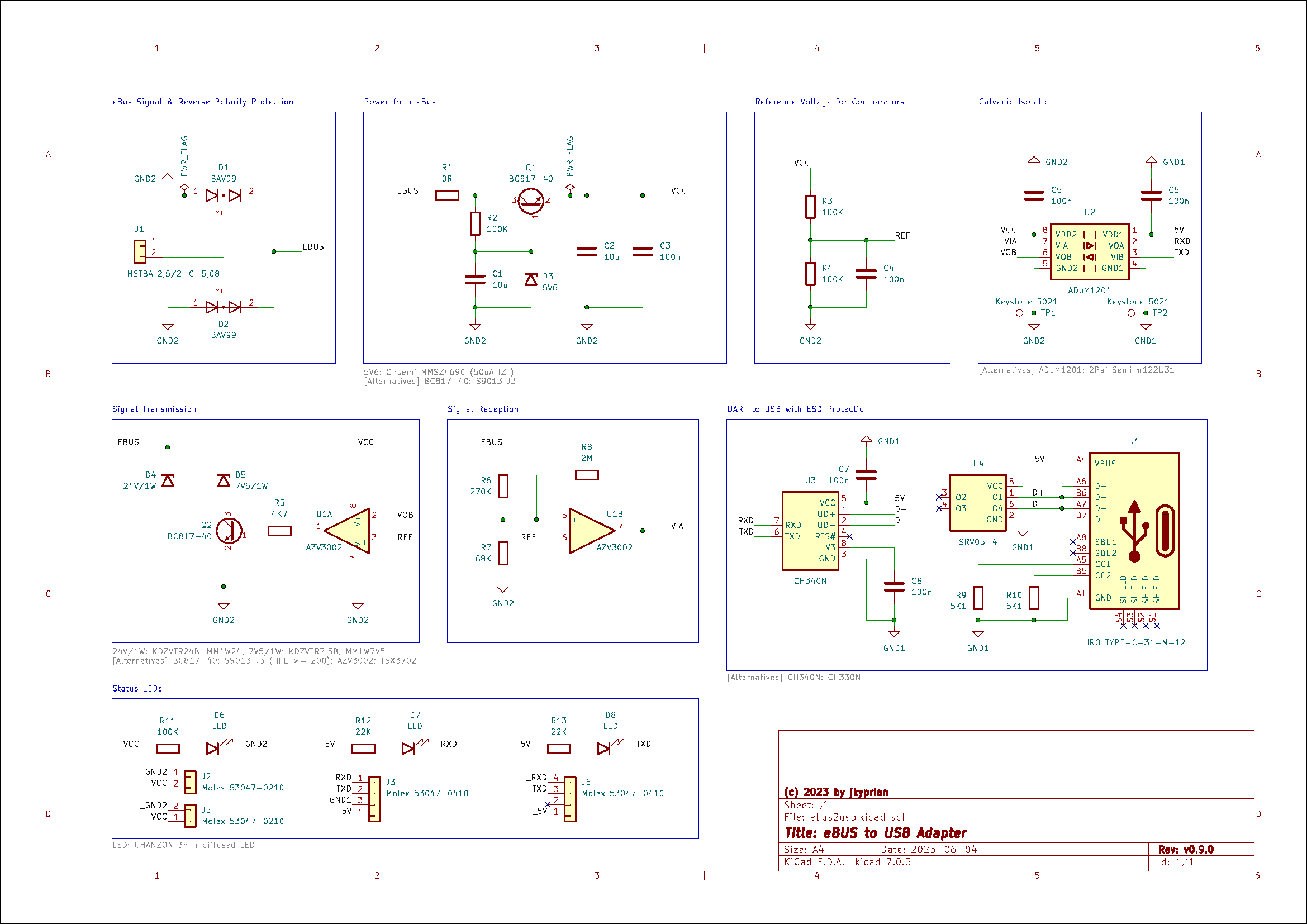This screenshot has width=1307, height=924.
Task: Click "File: ebus2usb.kicad_sch" text
Action: (x=845, y=817)
